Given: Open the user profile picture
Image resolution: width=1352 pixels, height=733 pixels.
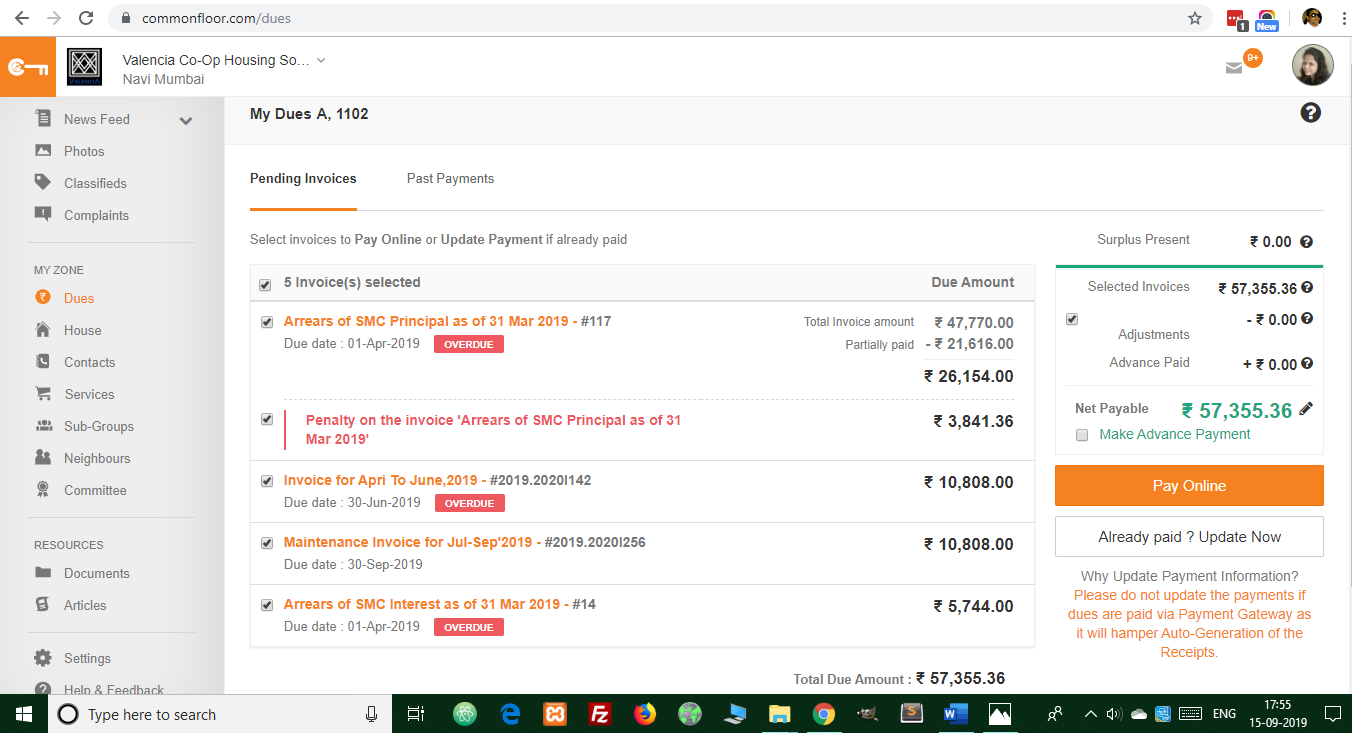Looking at the screenshot, I should point(1312,66).
